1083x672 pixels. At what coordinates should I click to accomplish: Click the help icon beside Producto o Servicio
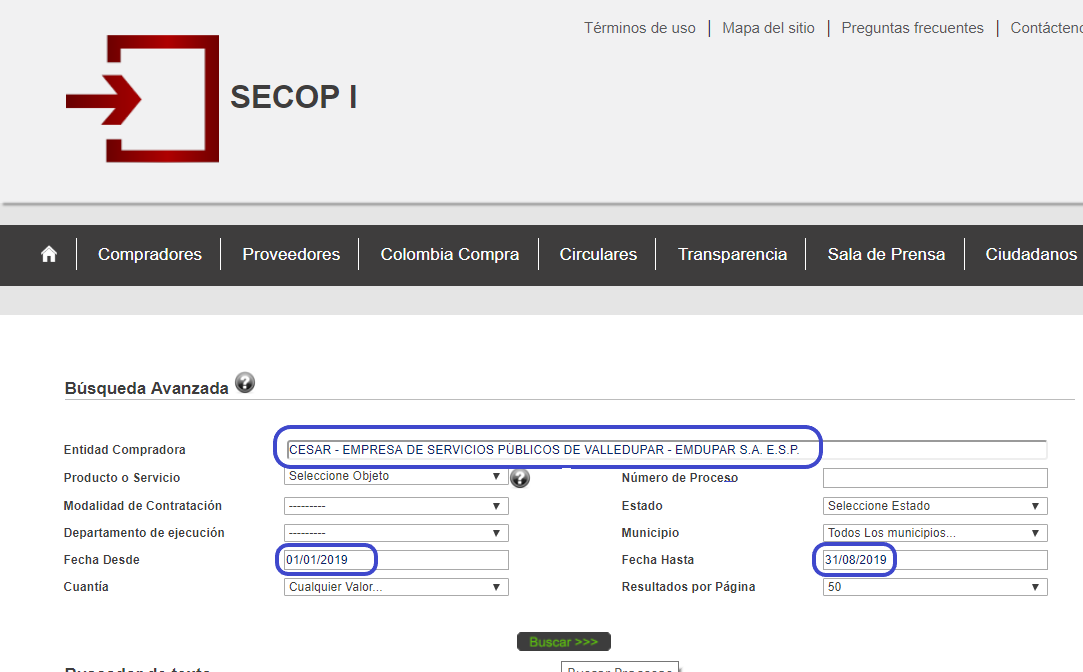coord(520,478)
